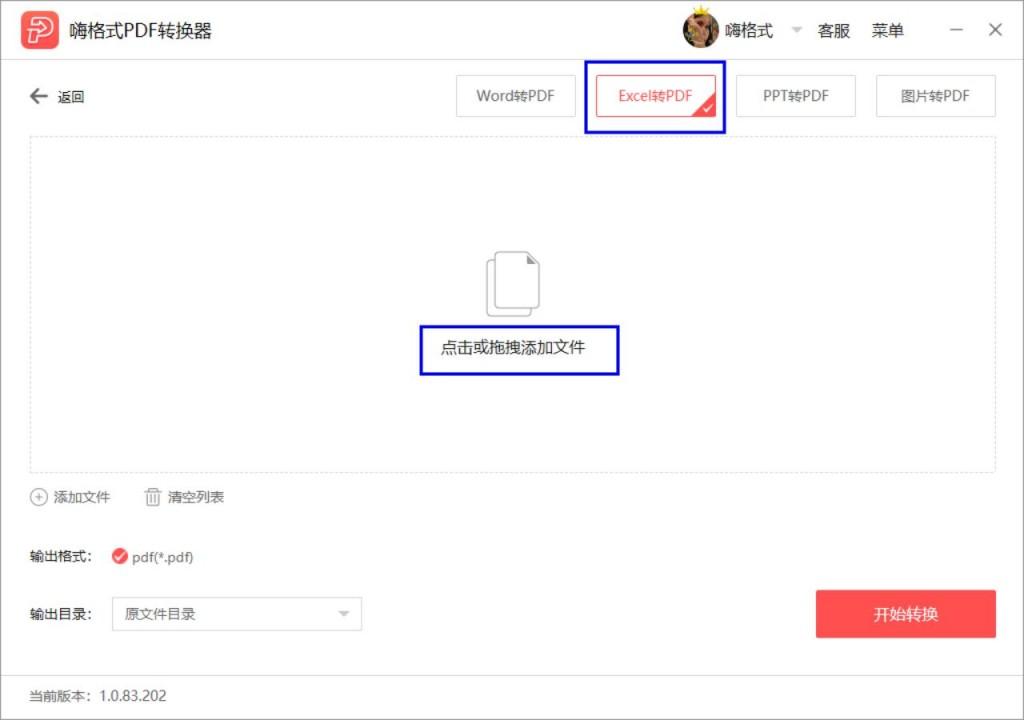Click the red checkmark on pdf output format
The height and width of the screenshot is (720, 1024).
click(120, 557)
